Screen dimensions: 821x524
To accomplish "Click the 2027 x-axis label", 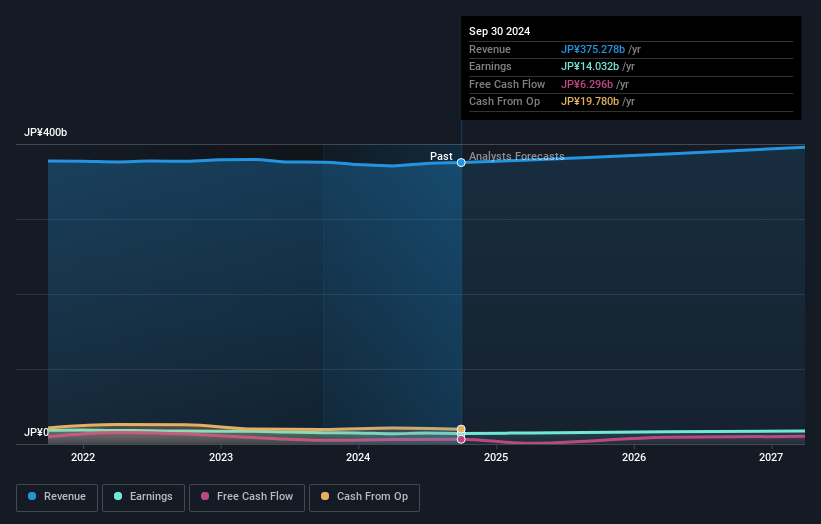I will (771, 458).
